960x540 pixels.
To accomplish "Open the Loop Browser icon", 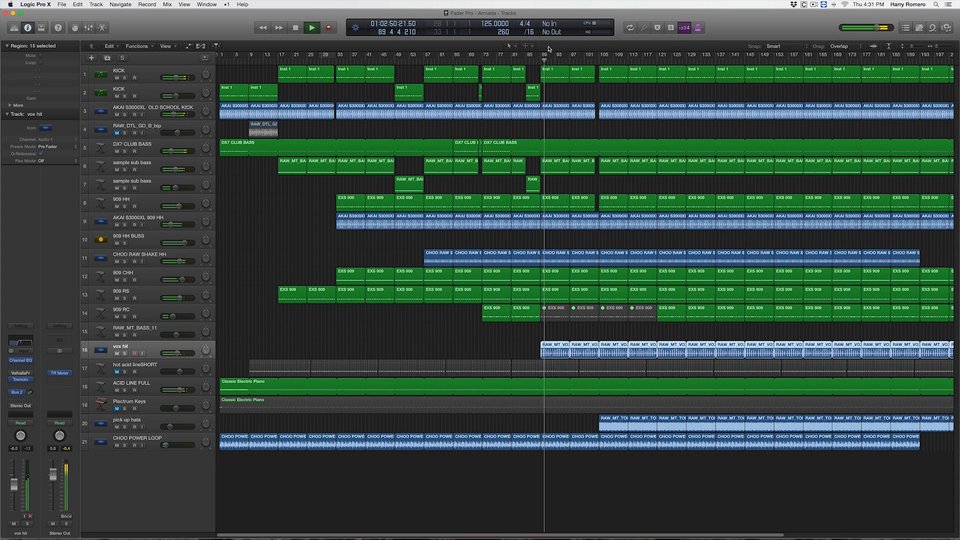I will [932, 28].
